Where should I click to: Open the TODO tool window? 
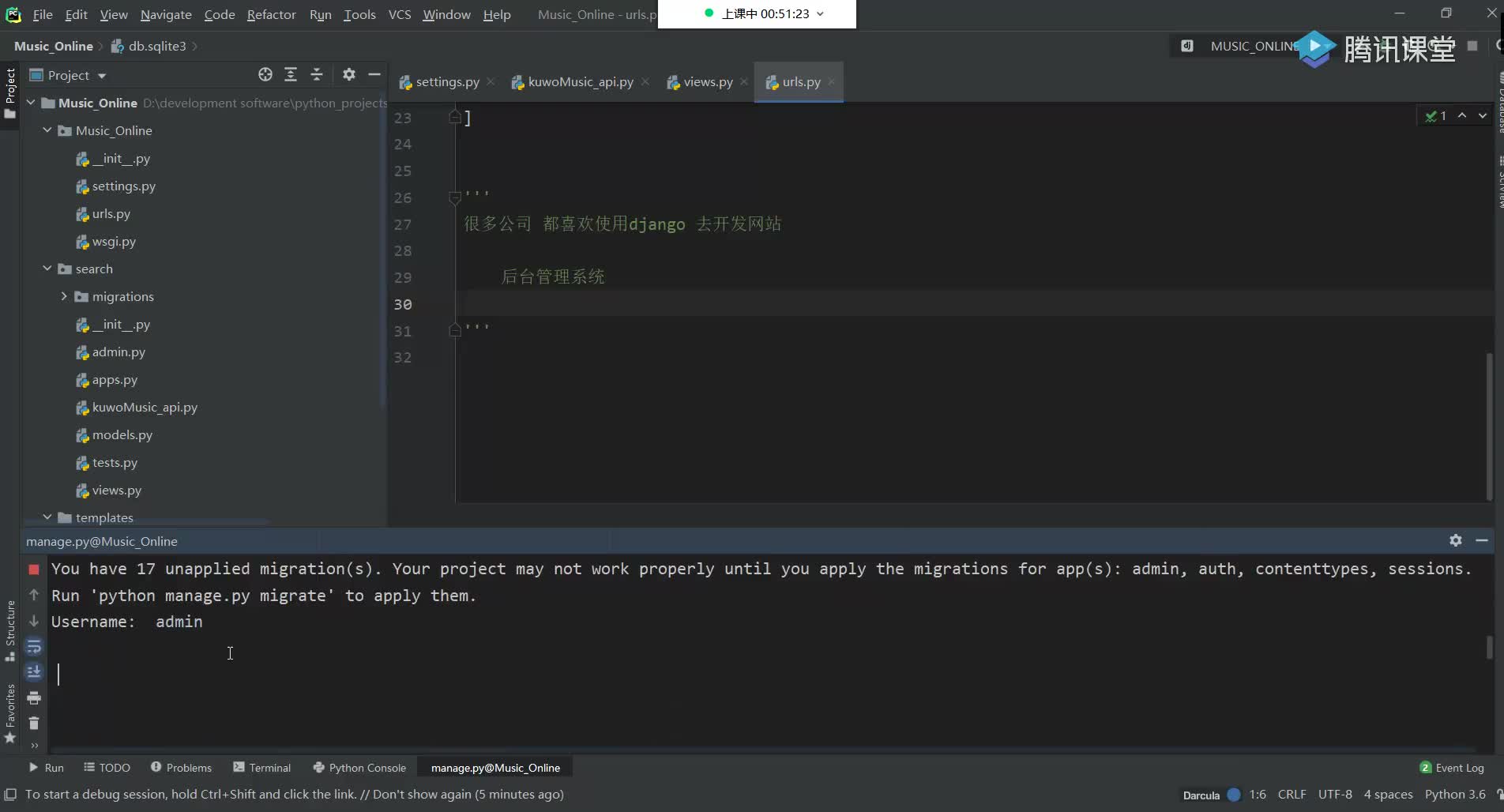[107, 768]
